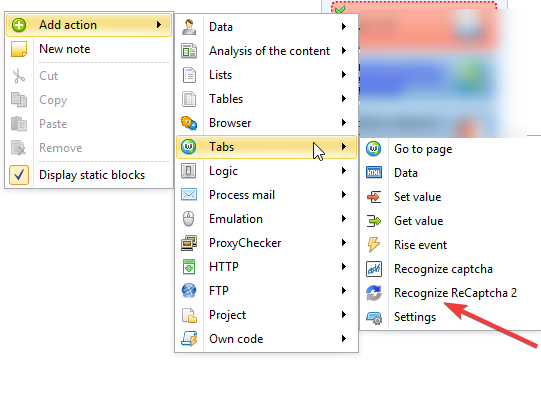
Task: Click the Recognize captcha icon
Action: point(374,269)
